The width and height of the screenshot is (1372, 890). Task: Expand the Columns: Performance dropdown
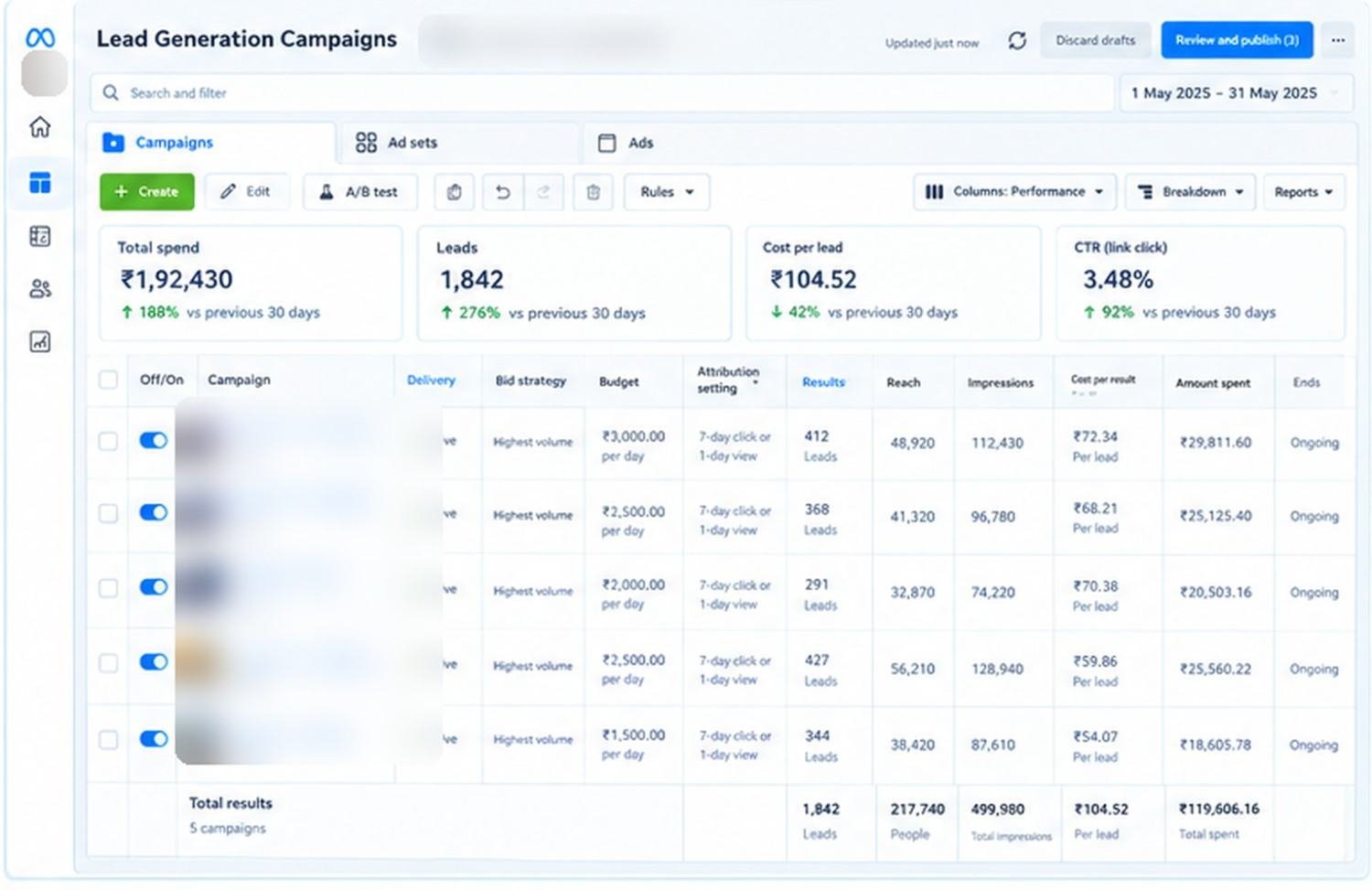click(1014, 192)
